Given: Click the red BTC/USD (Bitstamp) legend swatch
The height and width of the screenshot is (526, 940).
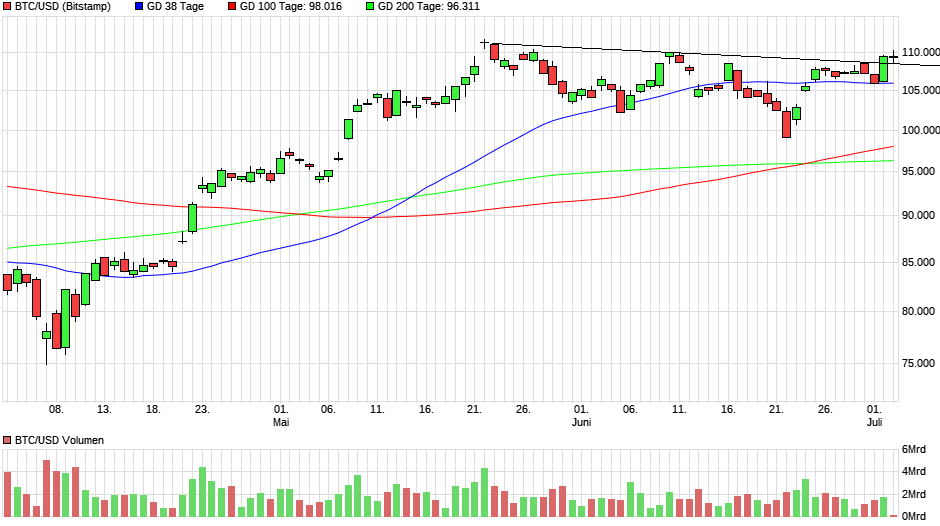Looking at the screenshot, I should [7, 7].
